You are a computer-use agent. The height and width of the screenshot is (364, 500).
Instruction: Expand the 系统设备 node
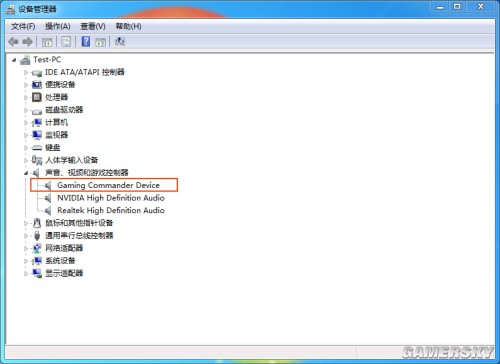[26, 261]
